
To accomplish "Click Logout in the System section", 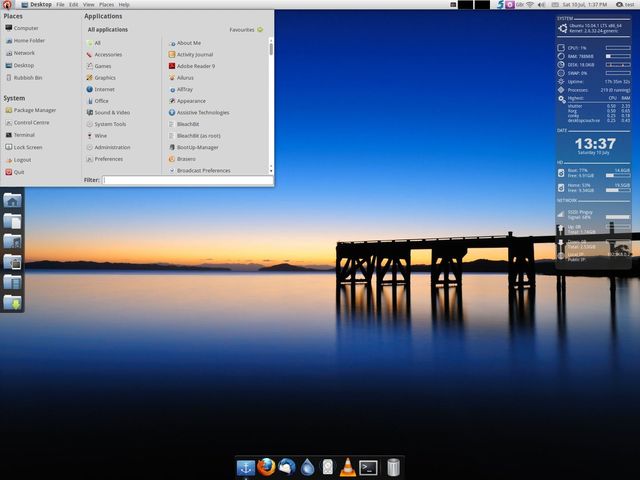I will tap(22, 159).
